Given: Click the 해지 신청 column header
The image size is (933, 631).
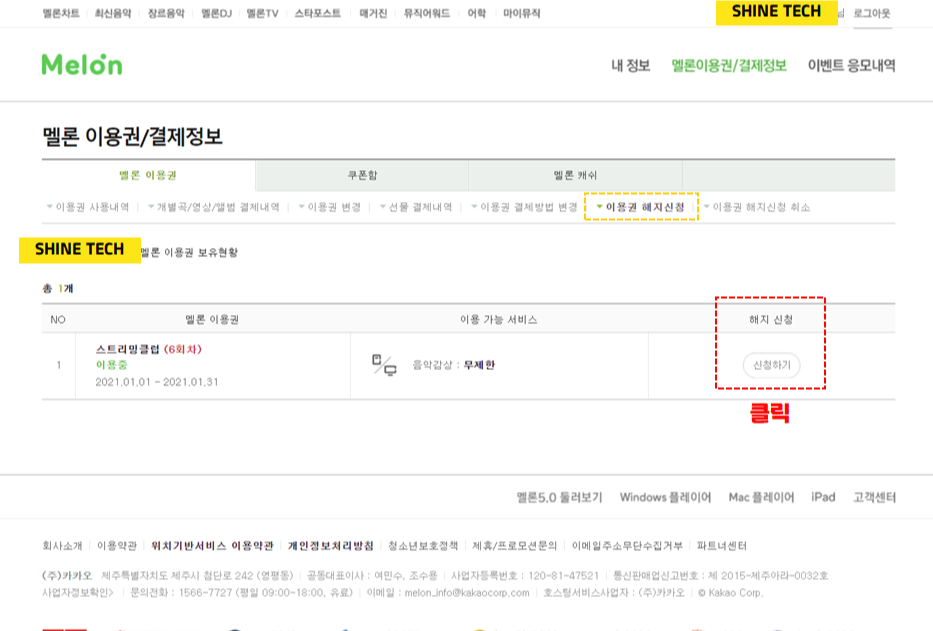Looking at the screenshot, I should point(771,320).
